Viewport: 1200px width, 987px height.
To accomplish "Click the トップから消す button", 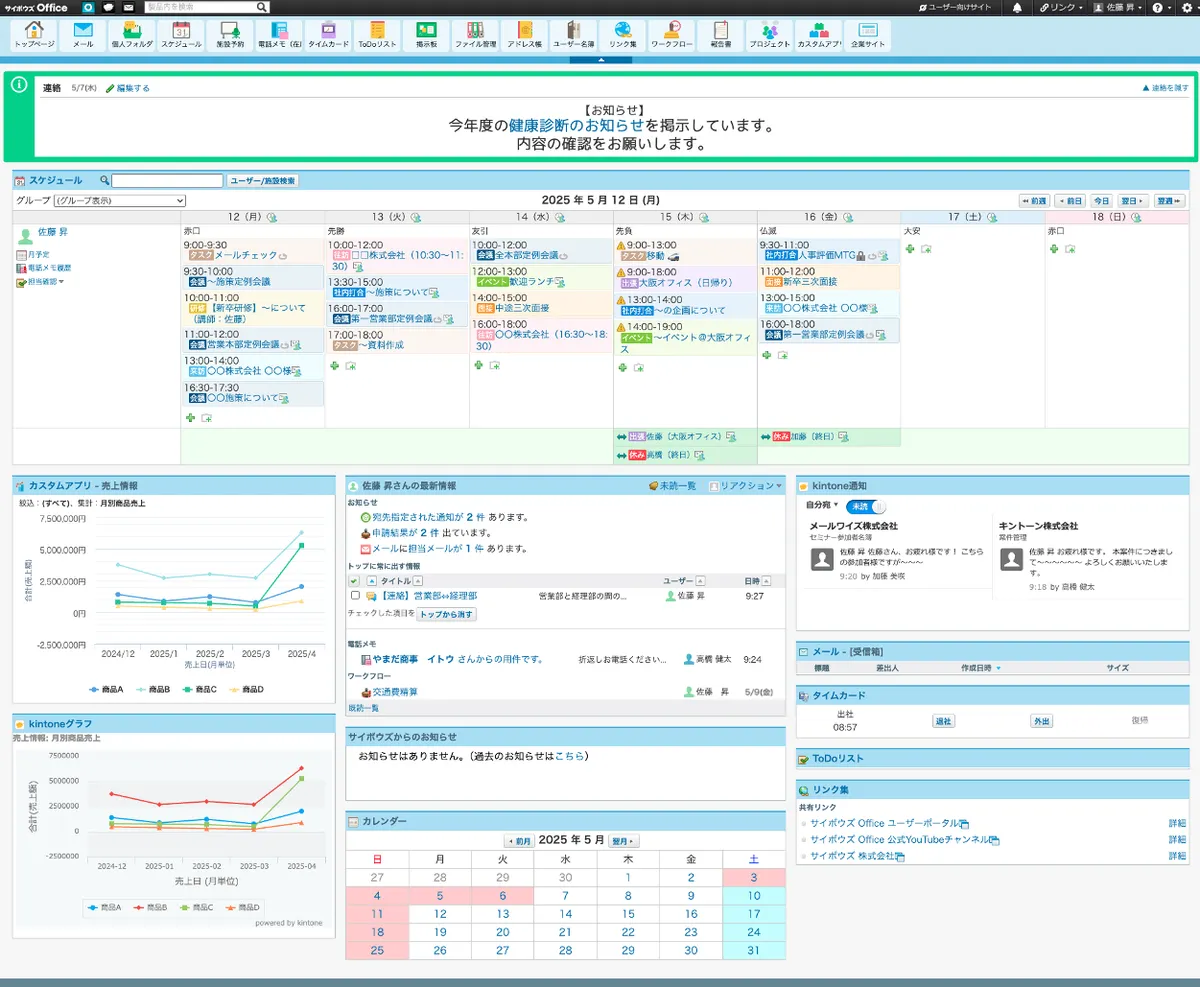I will [446, 614].
